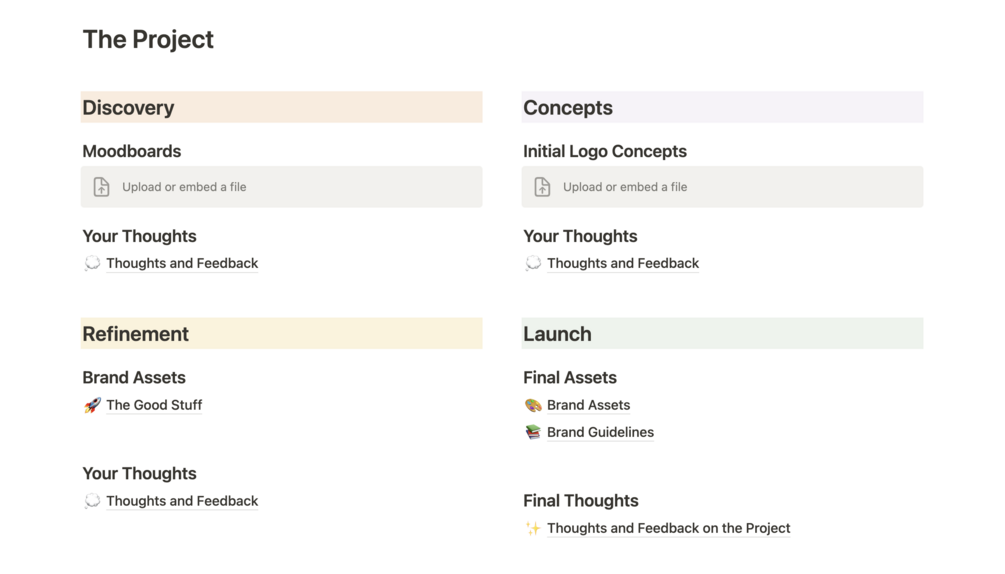Click the speech bubble icon in Refinement section
This screenshot has width=1005, height=574.
(x=92, y=502)
